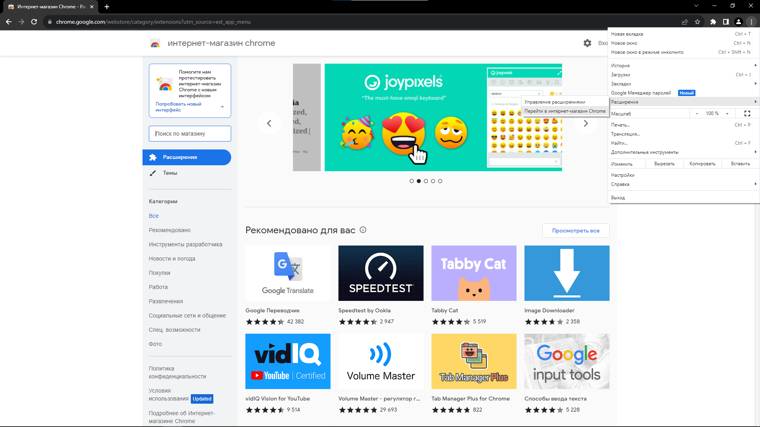The image size is (760, 427).
Task: Select Перейти в интернет-магазин Chrome
Action: pyautogui.click(x=565, y=111)
